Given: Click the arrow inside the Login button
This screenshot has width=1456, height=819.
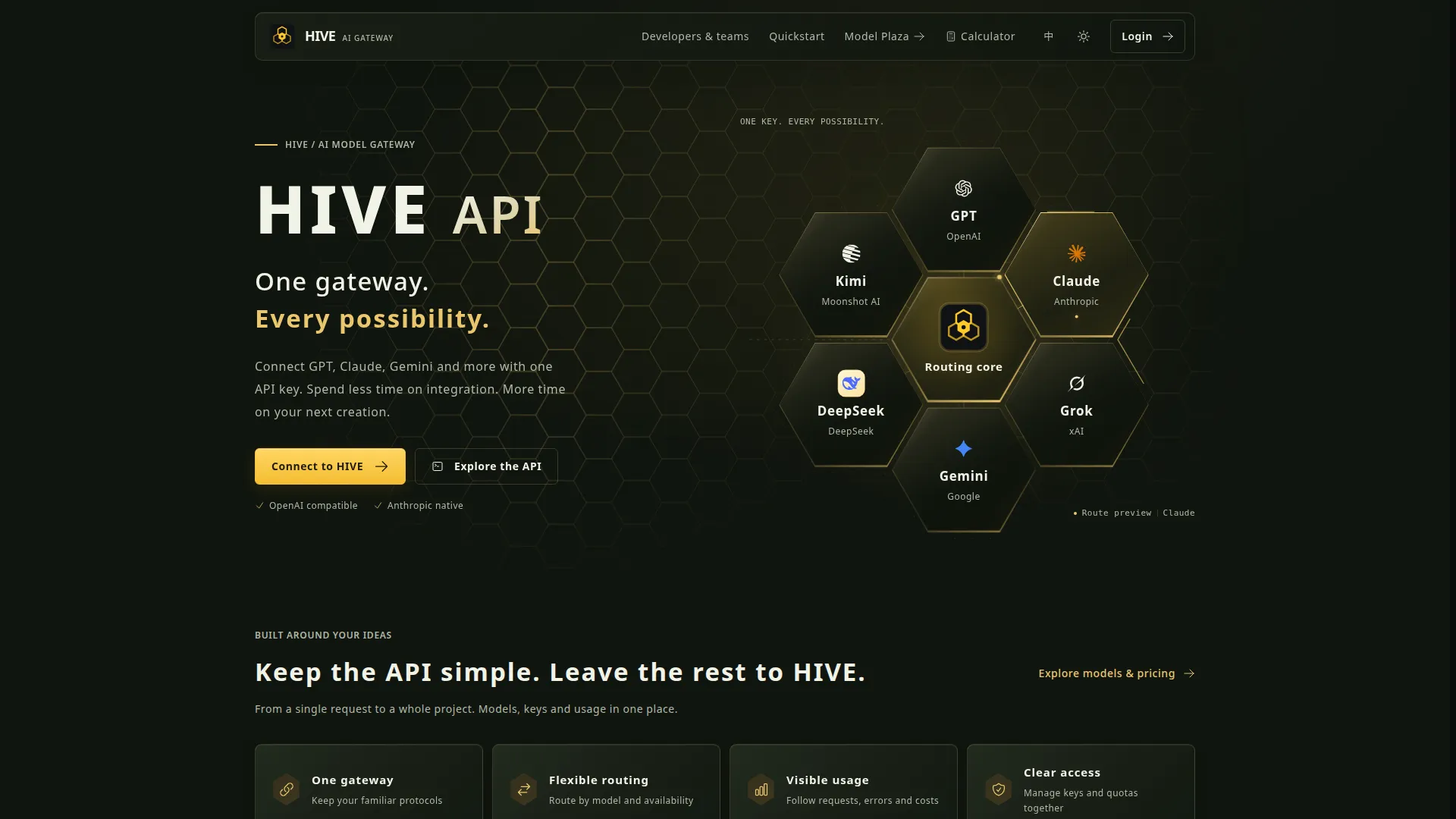Looking at the screenshot, I should 1168,36.
